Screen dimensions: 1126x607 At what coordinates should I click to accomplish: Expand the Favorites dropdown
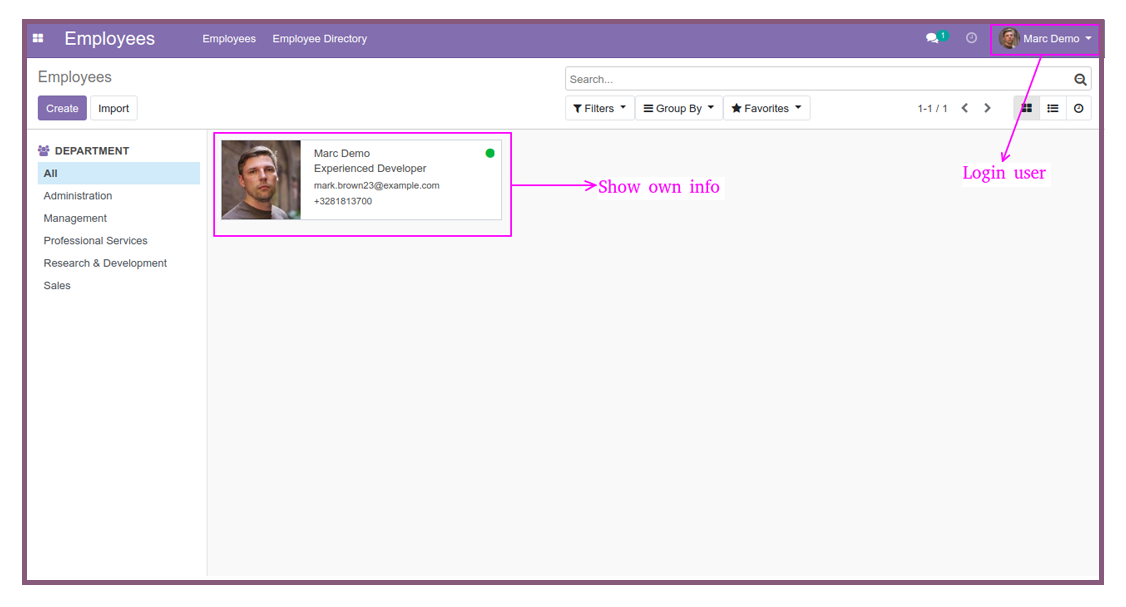[x=766, y=108]
